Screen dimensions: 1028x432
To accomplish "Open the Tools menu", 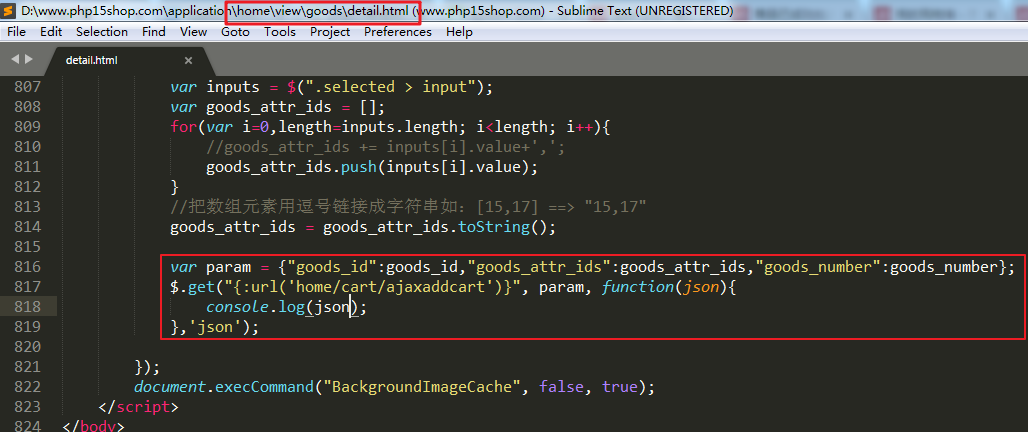I will click(280, 32).
